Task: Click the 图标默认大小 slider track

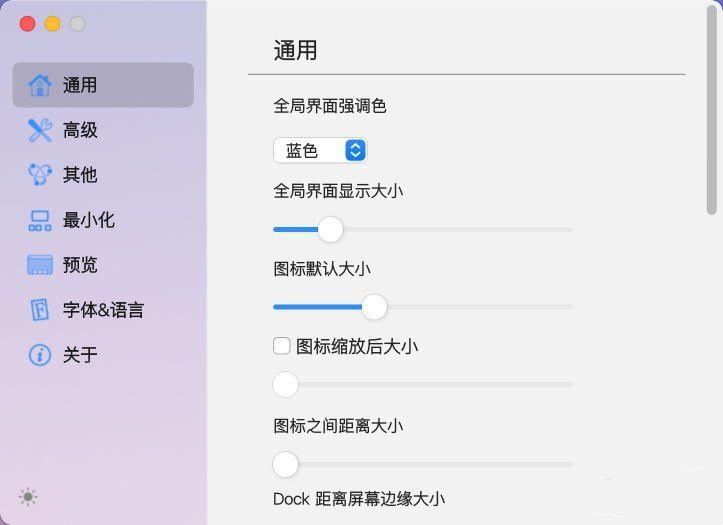Action: pyautogui.click(x=423, y=307)
